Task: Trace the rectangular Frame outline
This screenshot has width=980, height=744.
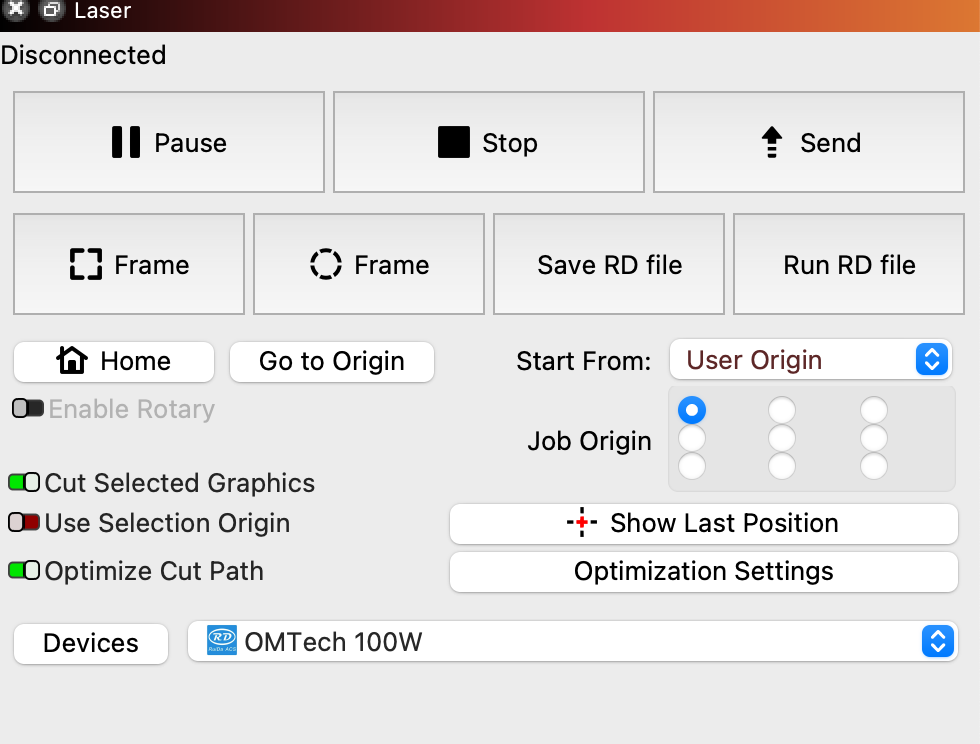Action: [129, 264]
